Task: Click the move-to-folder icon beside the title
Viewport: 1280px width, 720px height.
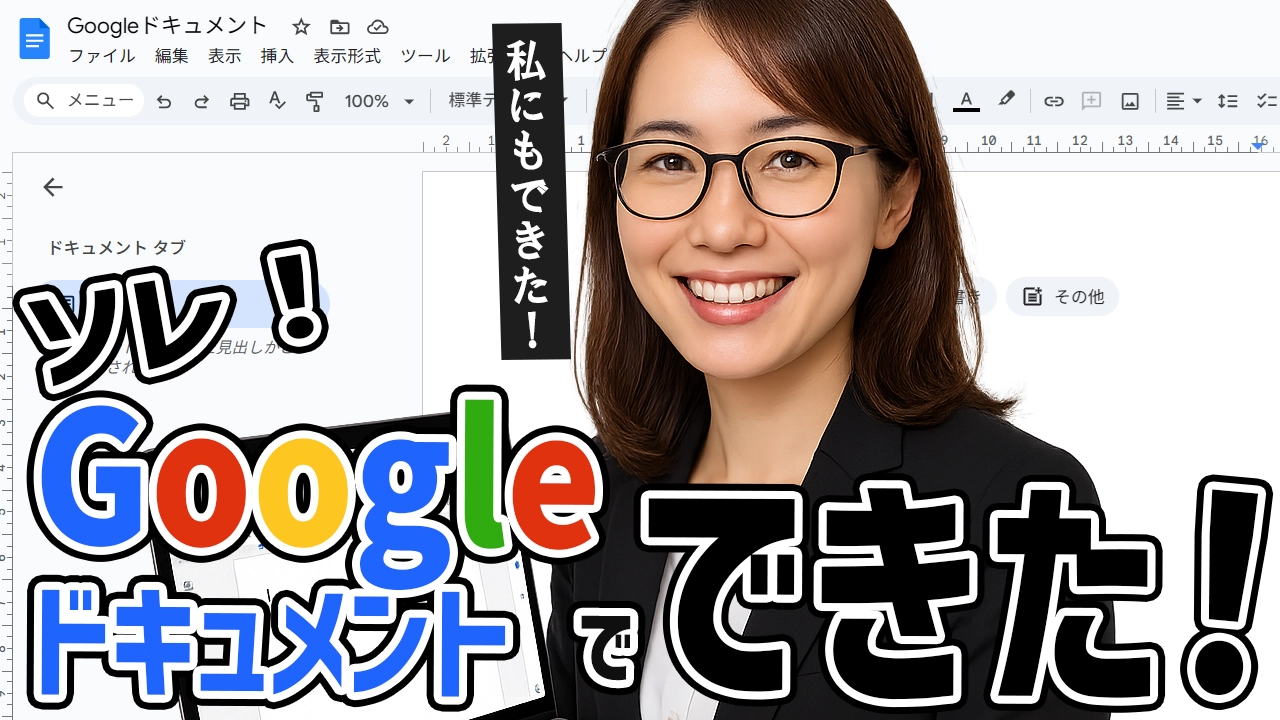Action: (x=340, y=27)
